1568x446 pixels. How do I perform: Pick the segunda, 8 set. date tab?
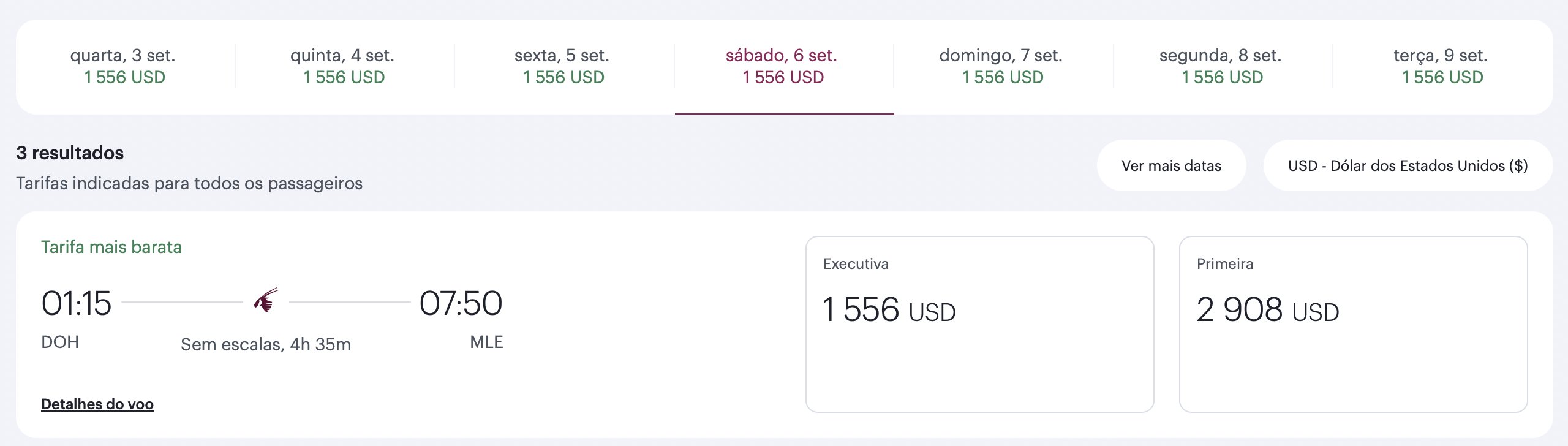click(x=1223, y=66)
